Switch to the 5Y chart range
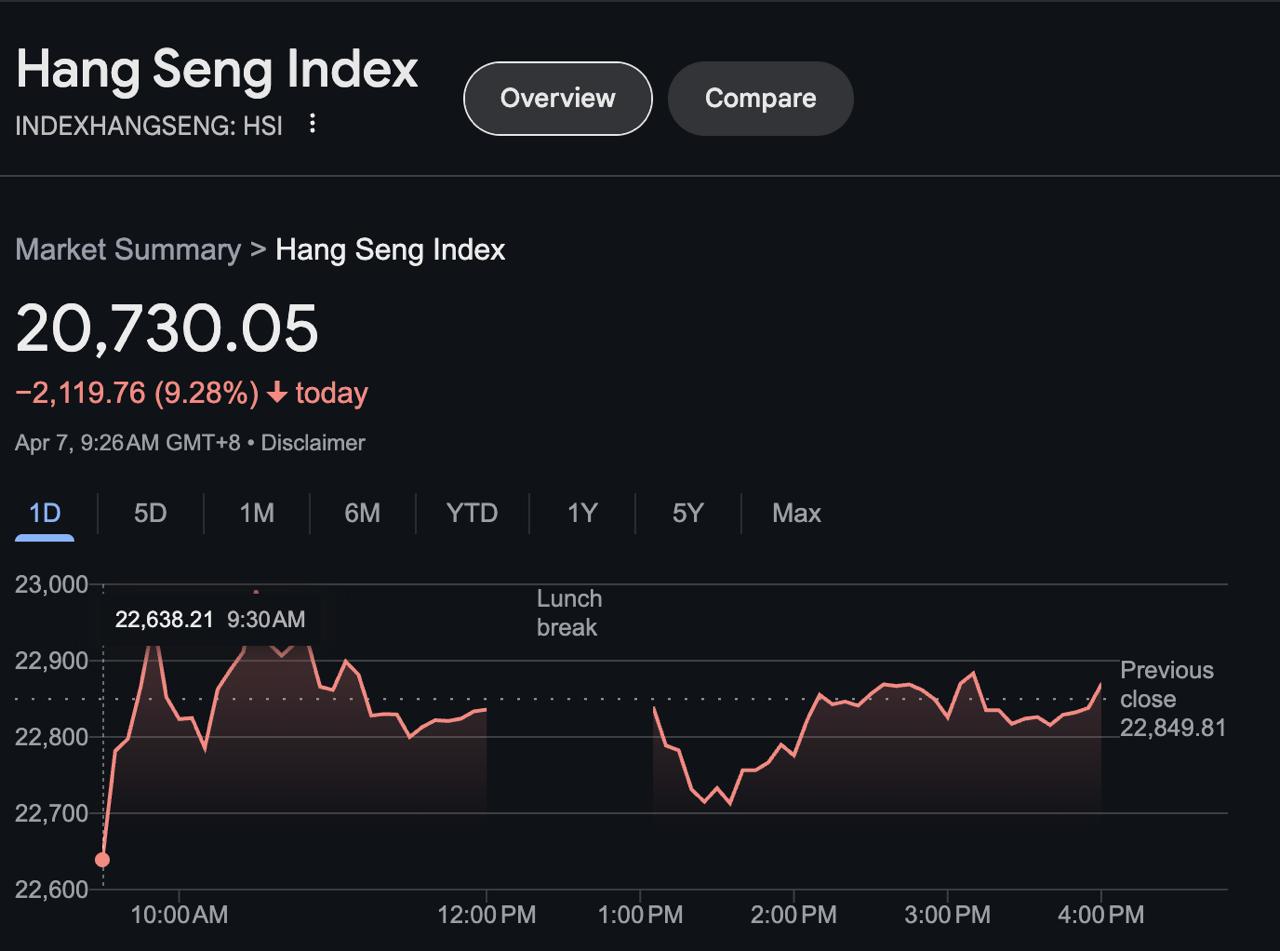This screenshot has width=1280, height=951. 688,513
